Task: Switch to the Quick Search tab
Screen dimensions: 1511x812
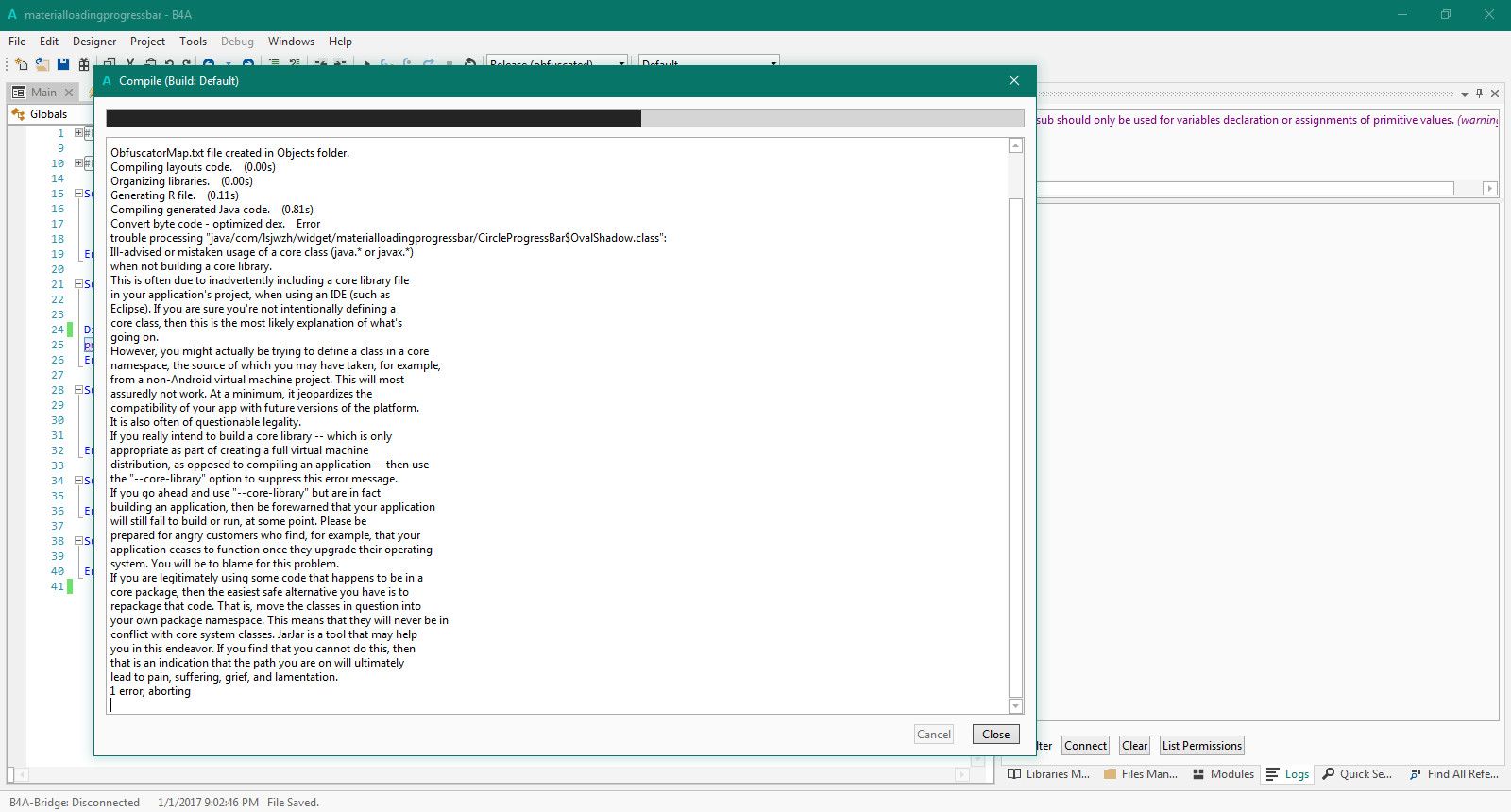Action: [1357, 774]
